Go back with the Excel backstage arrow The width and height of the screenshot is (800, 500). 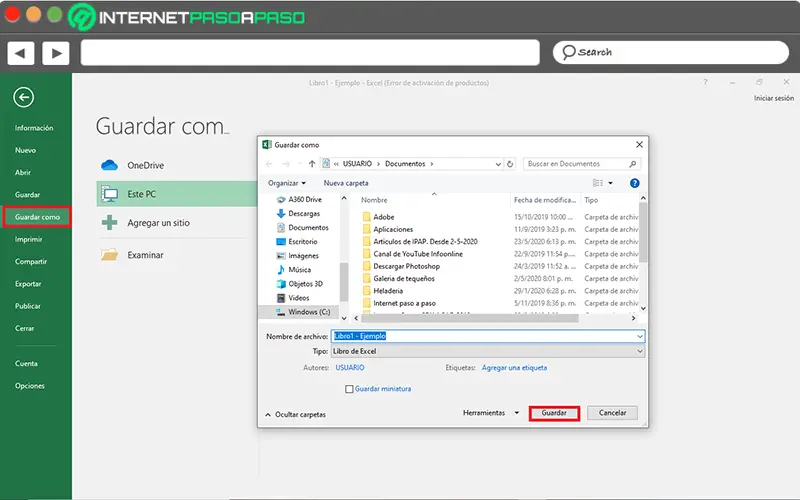point(23,97)
